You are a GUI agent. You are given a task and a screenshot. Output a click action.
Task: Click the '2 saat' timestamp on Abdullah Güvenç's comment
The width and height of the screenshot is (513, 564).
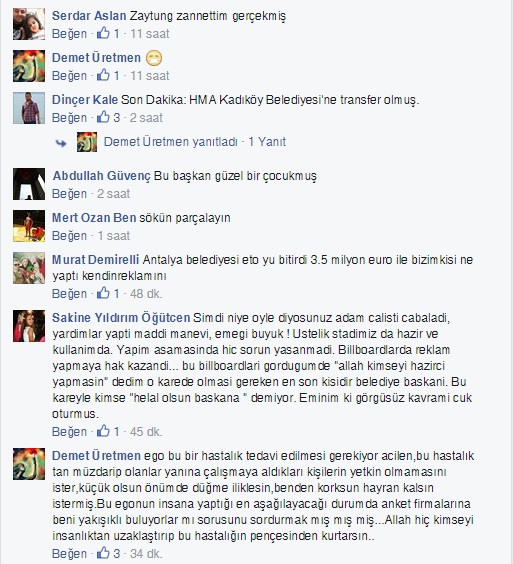click(113, 194)
